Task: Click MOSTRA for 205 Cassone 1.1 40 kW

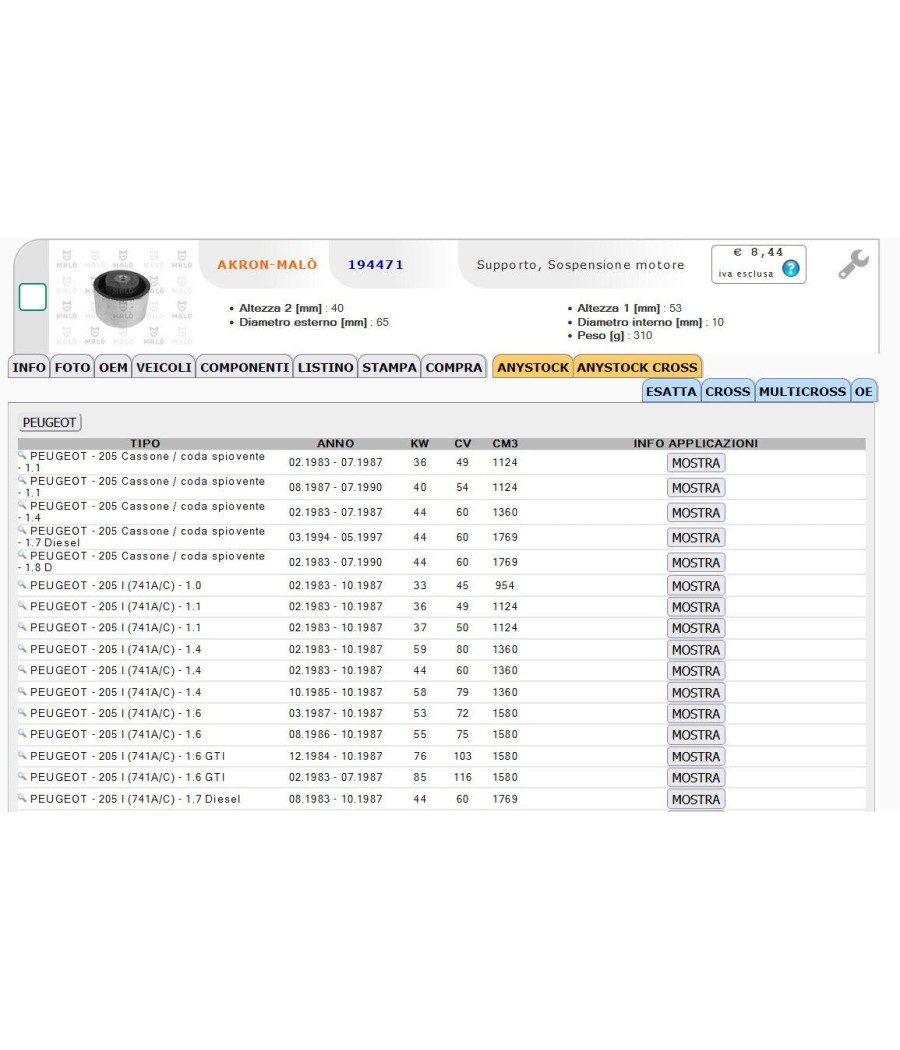Action: point(696,488)
